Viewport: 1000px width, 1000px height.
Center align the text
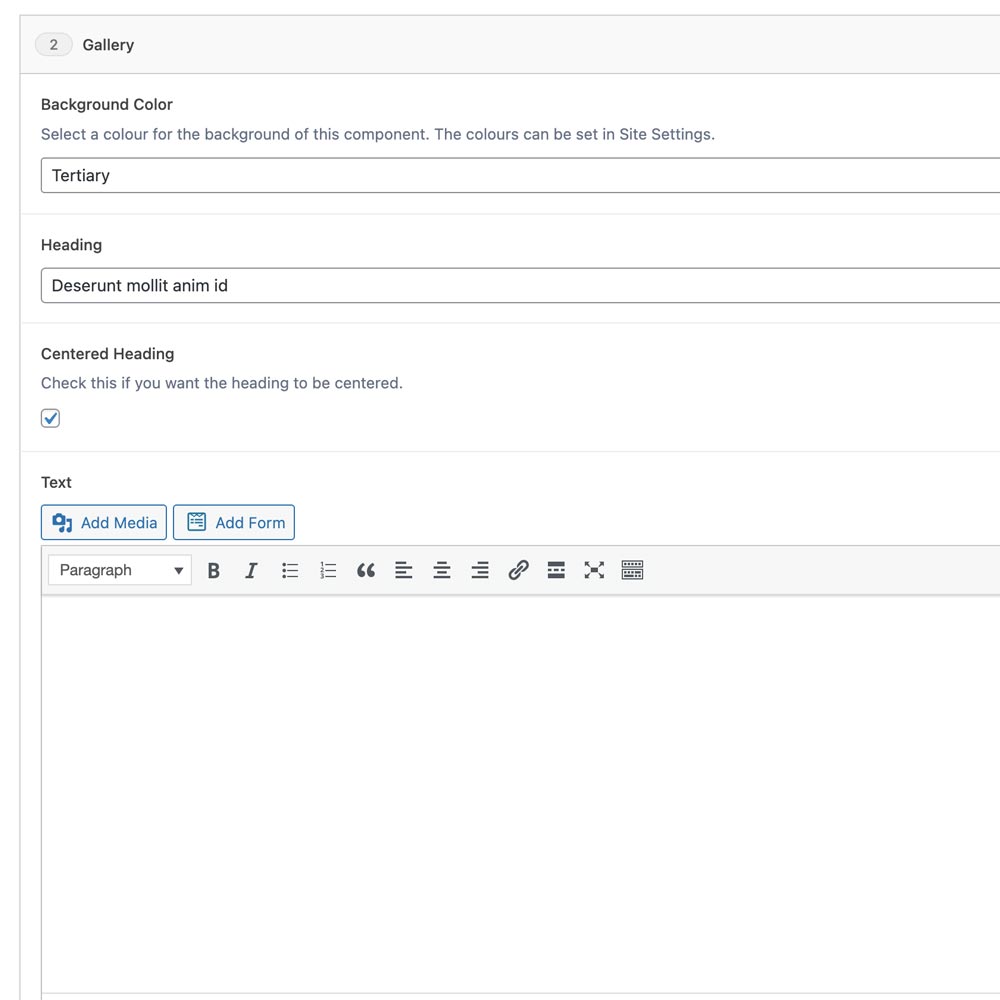[442, 570]
